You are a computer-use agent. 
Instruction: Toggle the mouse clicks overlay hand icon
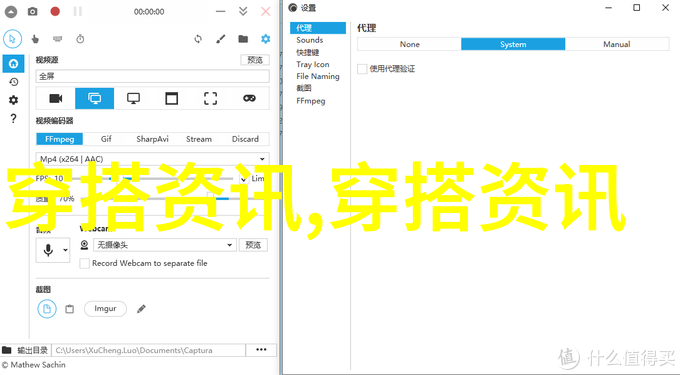point(35,39)
